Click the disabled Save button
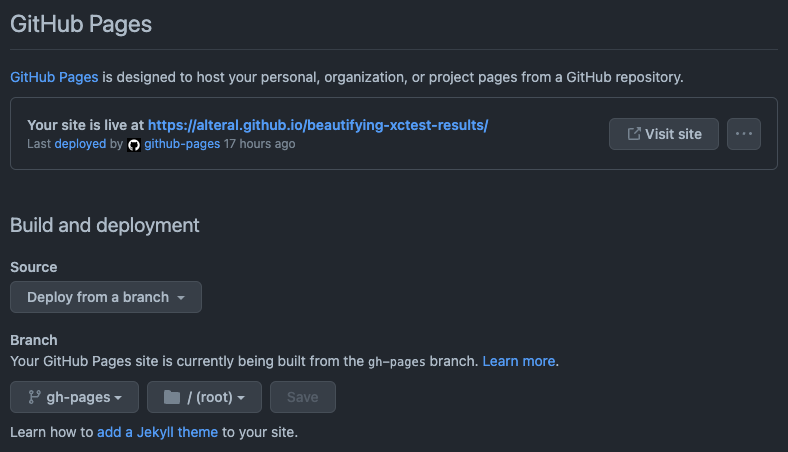 (x=303, y=397)
